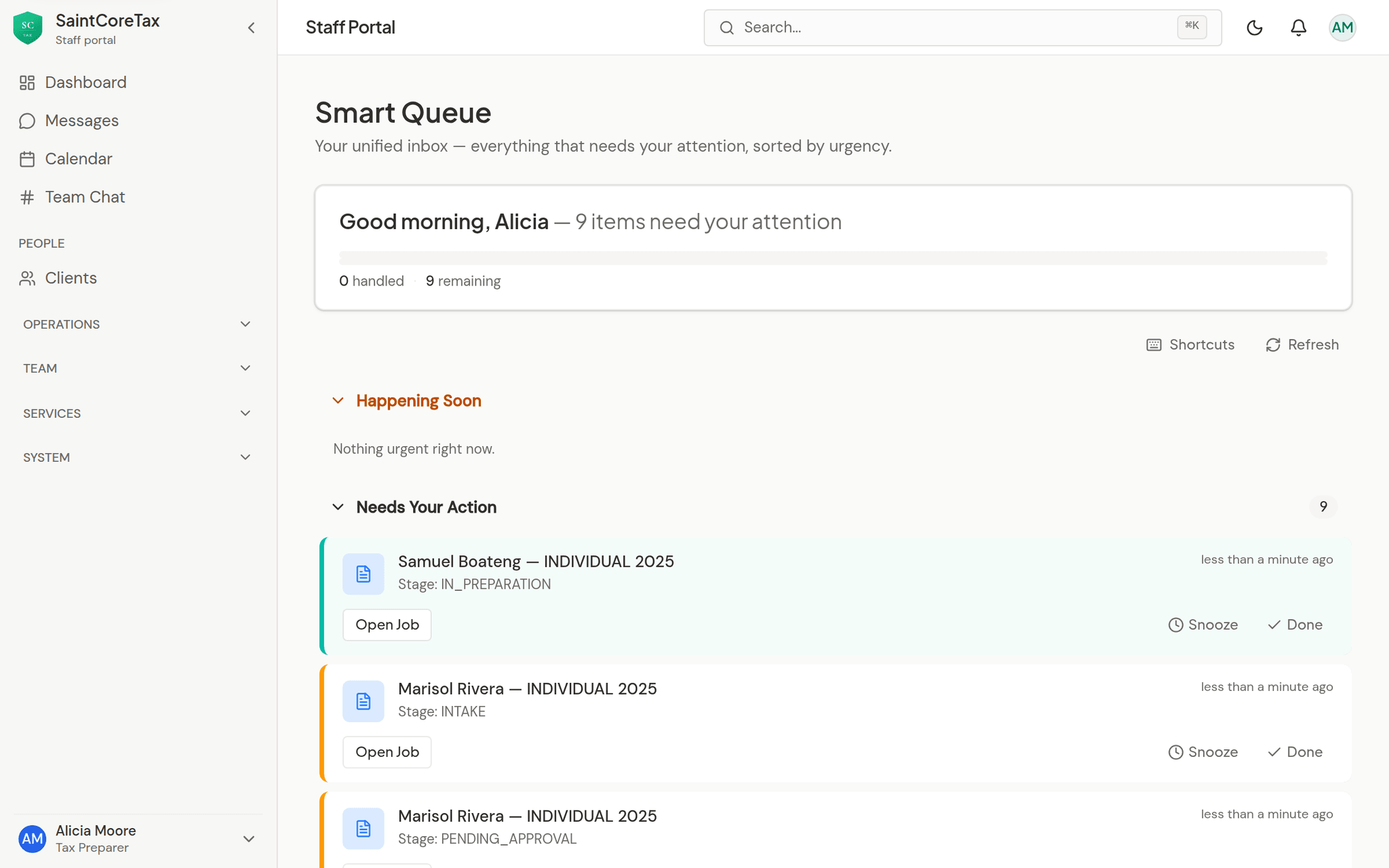
Task: Click the search magnifier icon
Action: 727,28
